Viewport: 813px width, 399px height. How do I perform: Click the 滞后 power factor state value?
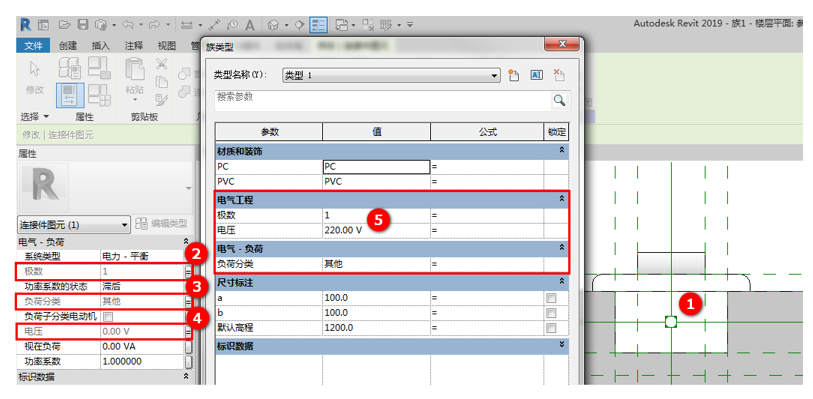click(142, 286)
